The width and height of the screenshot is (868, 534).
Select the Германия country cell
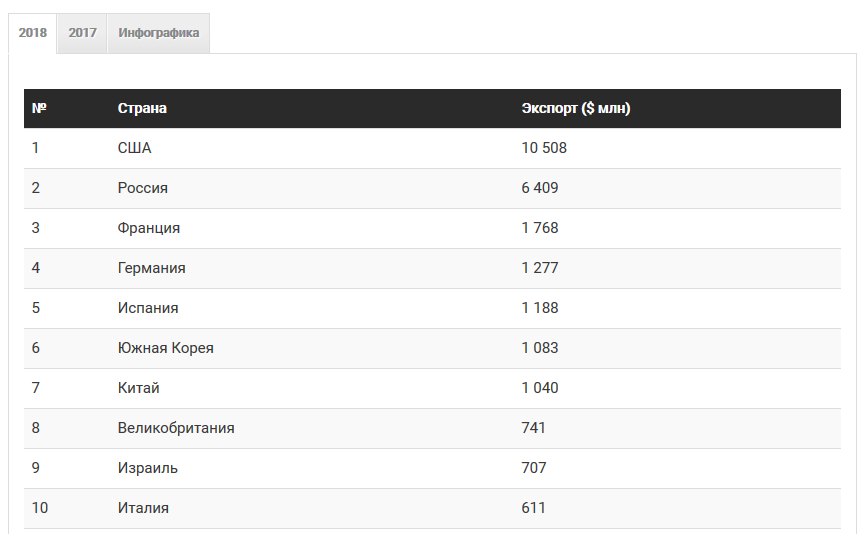(x=151, y=268)
